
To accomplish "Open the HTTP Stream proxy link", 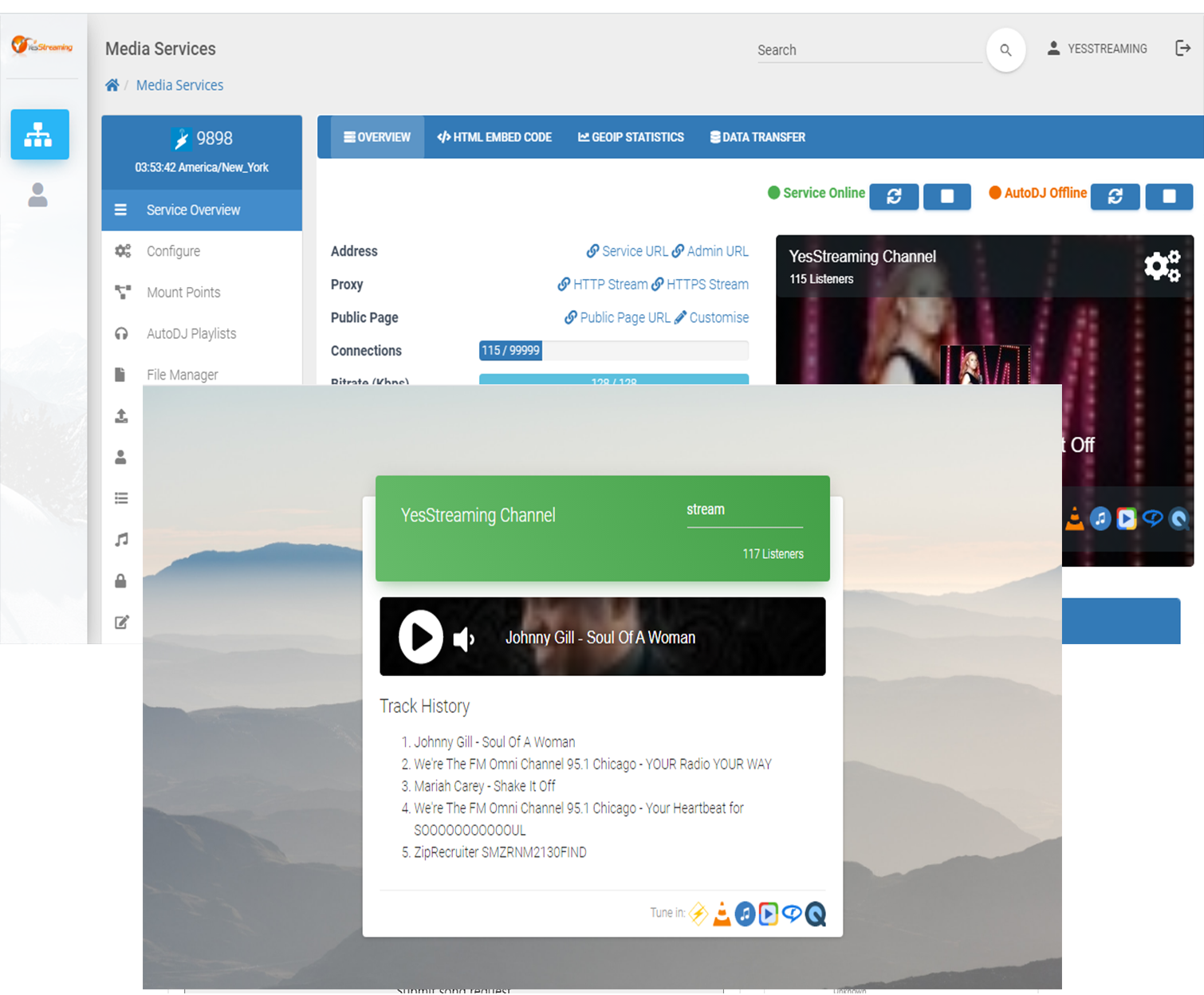I will pos(603,285).
